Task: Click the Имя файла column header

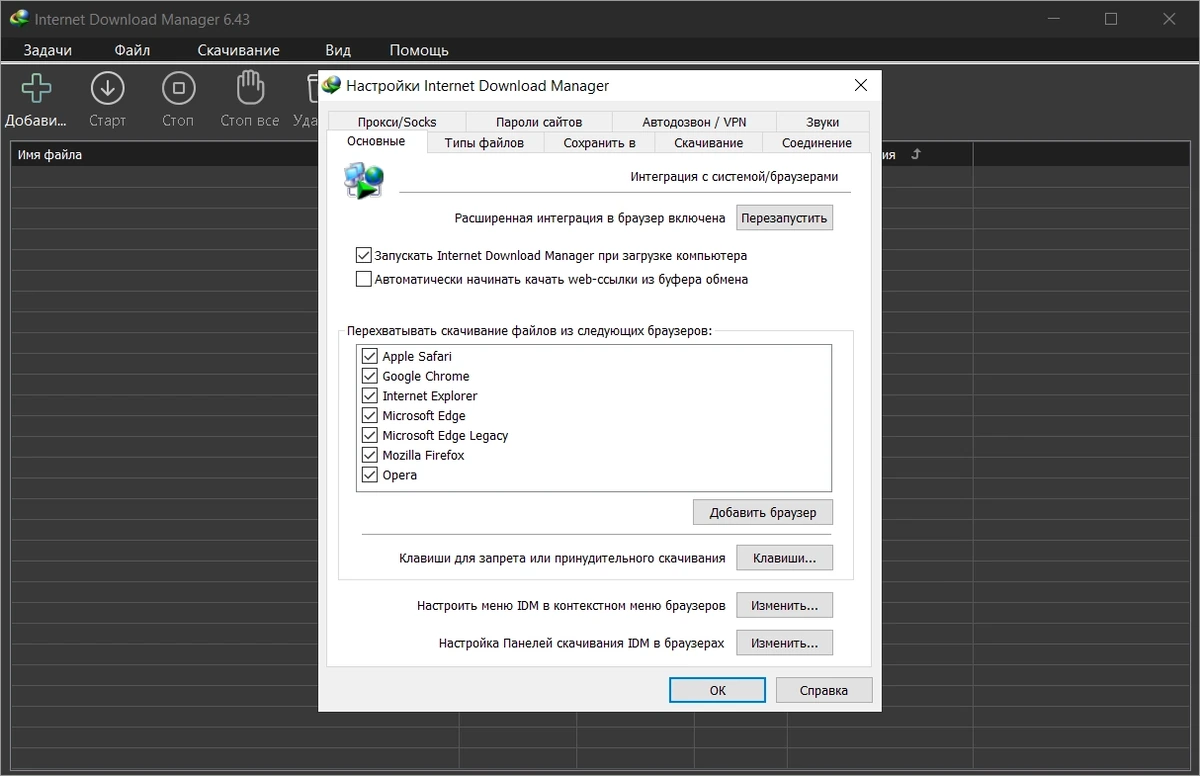Action: [165, 155]
